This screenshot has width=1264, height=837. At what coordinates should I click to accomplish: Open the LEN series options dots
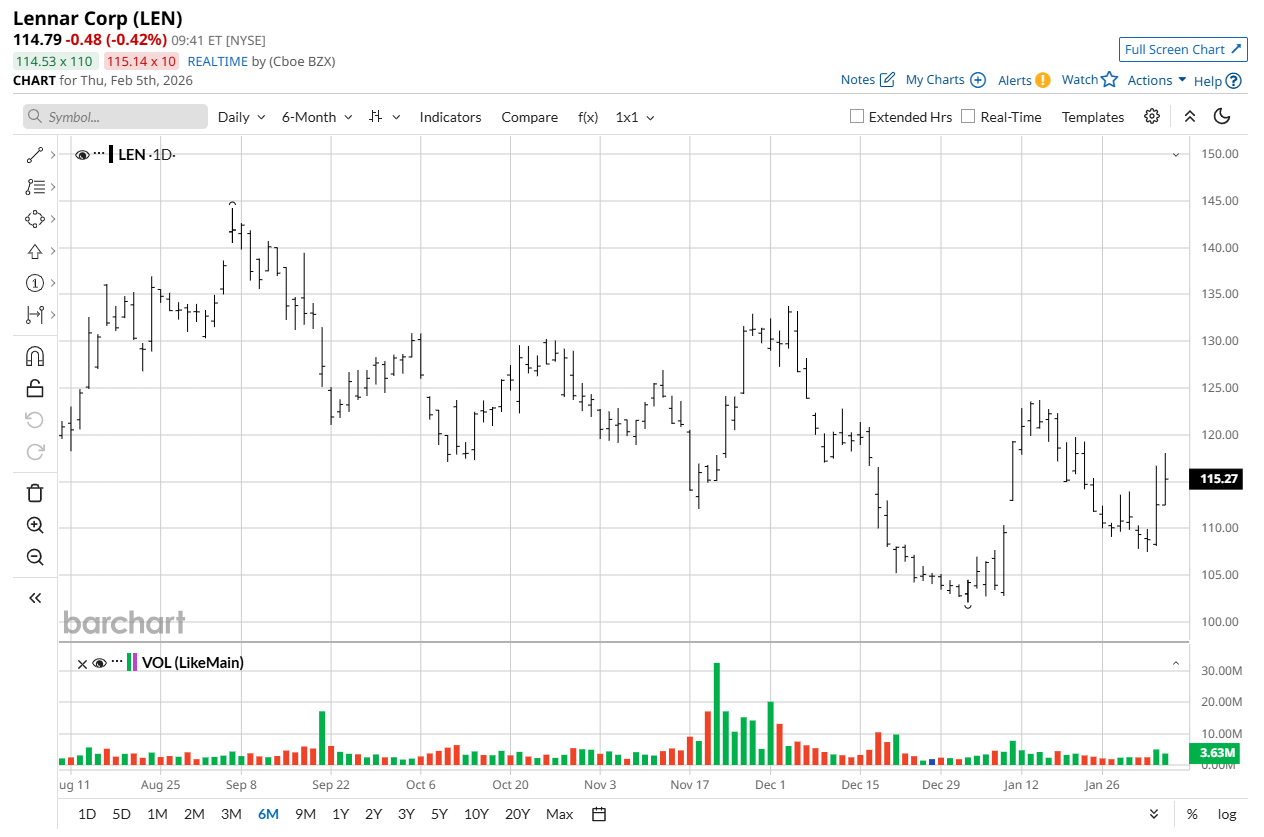point(99,154)
